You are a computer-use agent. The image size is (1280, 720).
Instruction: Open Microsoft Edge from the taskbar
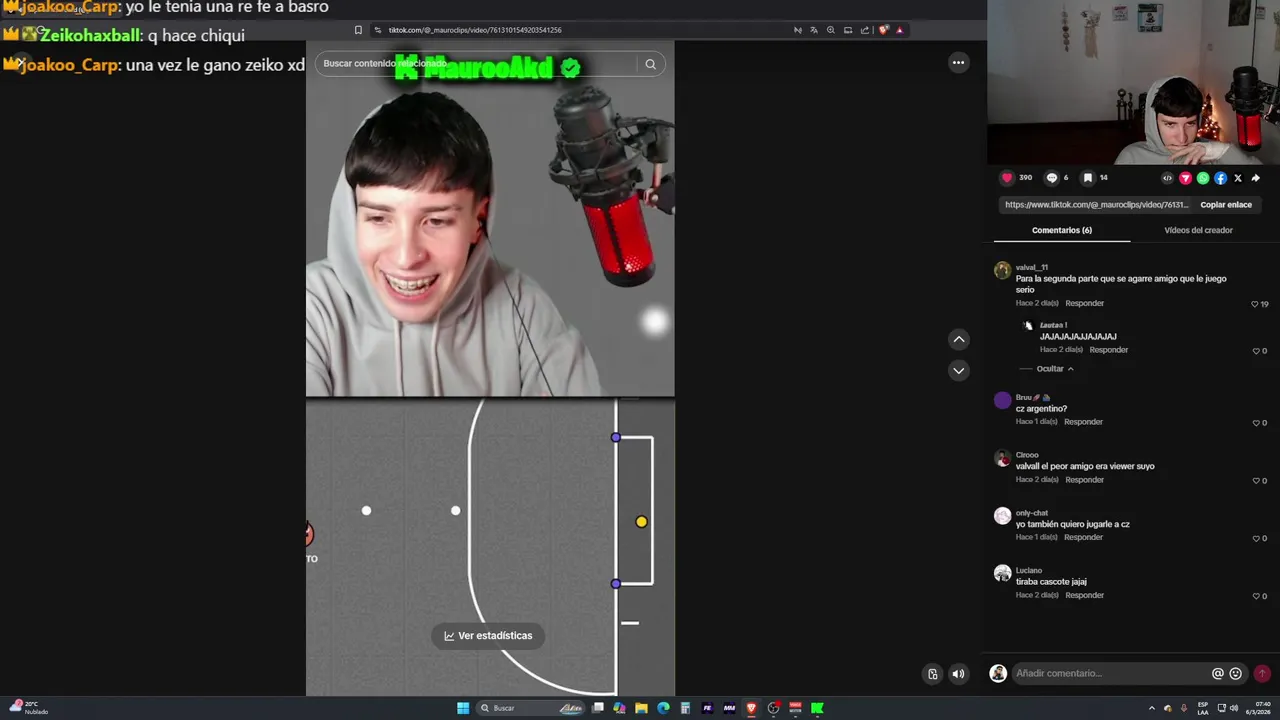pos(663,708)
